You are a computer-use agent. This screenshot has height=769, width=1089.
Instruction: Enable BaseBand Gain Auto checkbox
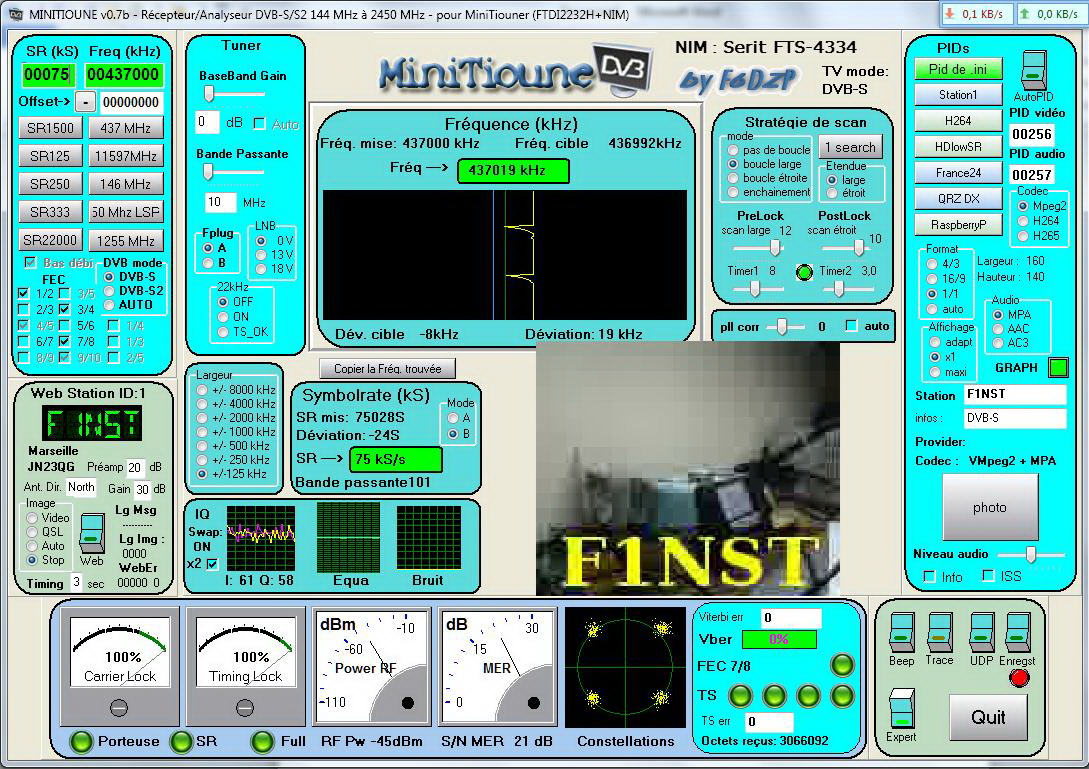pos(259,124)
